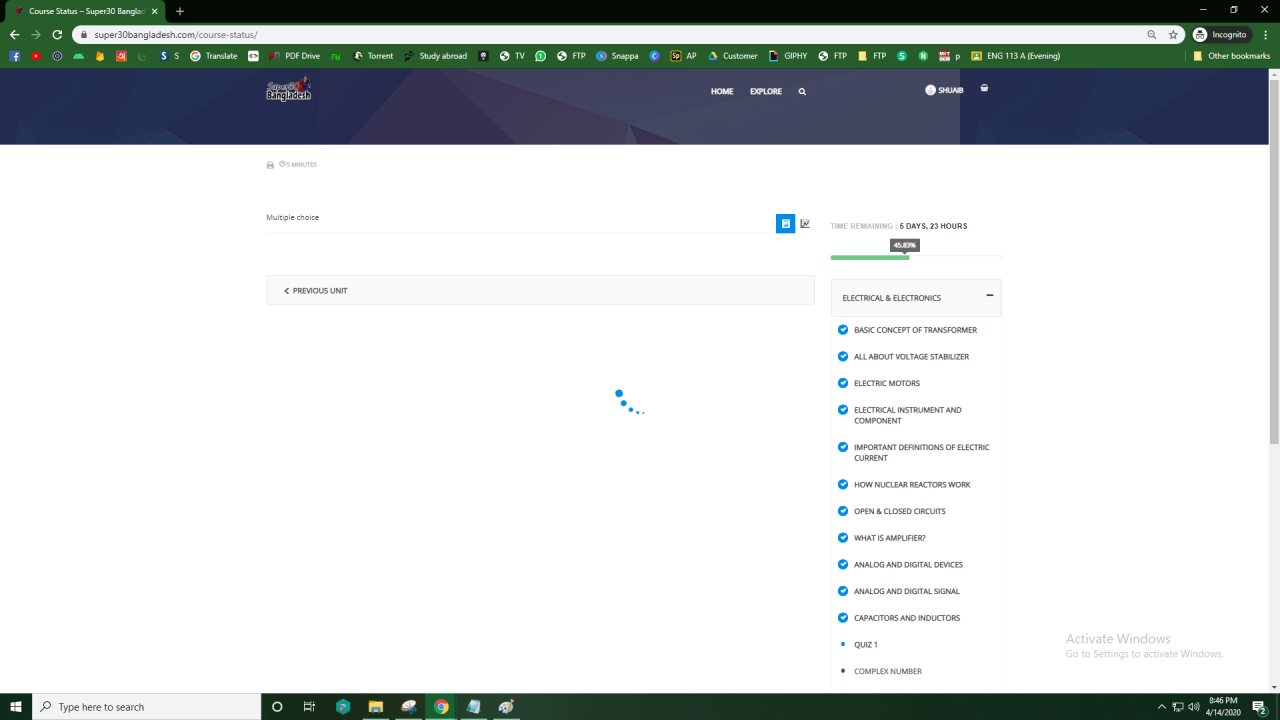Show hidden system tray icons
1280x720 pixels.
pyautogui.click(x=1161, y=707)
